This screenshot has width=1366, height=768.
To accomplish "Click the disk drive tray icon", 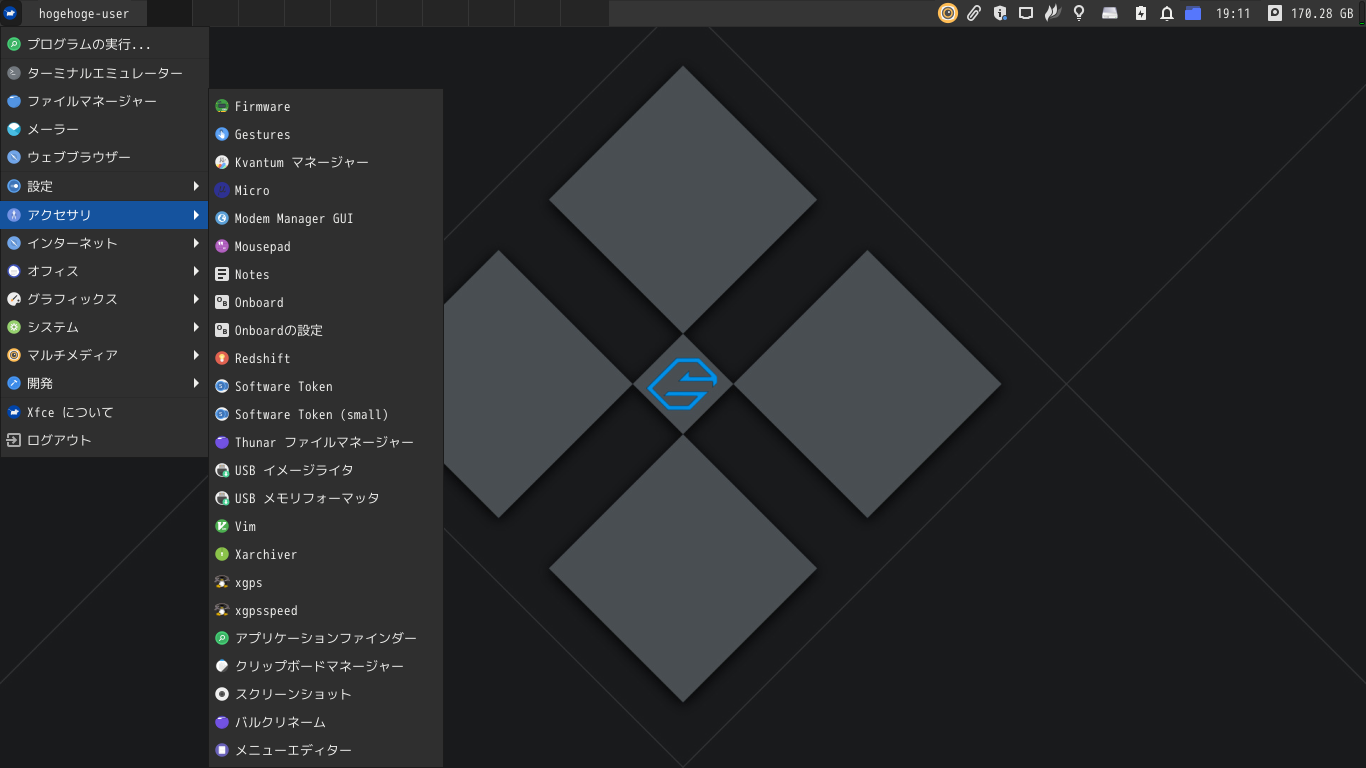I will pyautogui.click(x=1110, y=13).
